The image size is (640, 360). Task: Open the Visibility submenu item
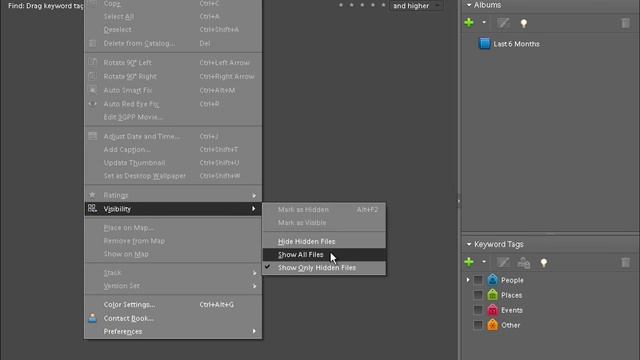(x=173, y=209)
